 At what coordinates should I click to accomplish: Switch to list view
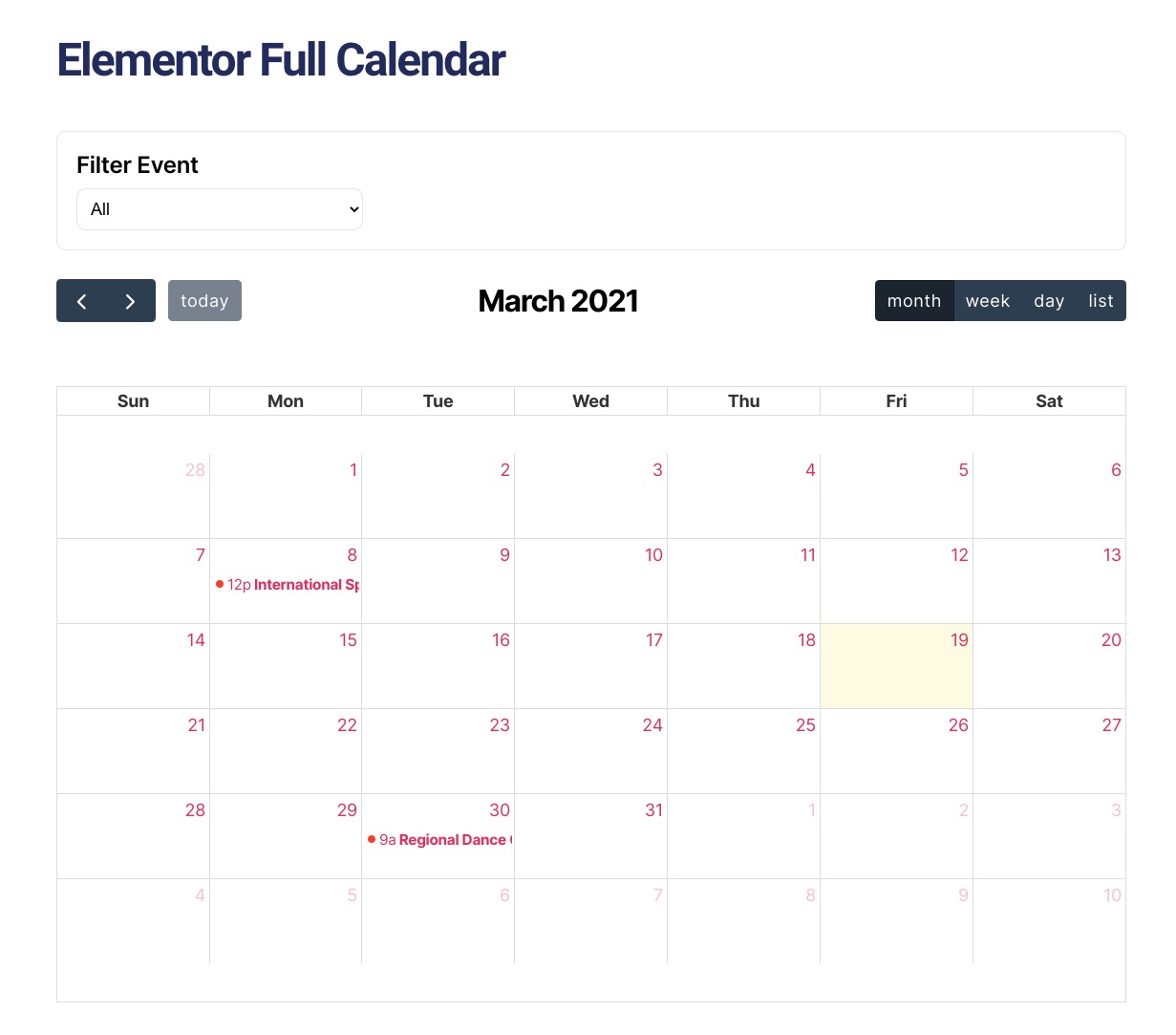coord(1100,300)
